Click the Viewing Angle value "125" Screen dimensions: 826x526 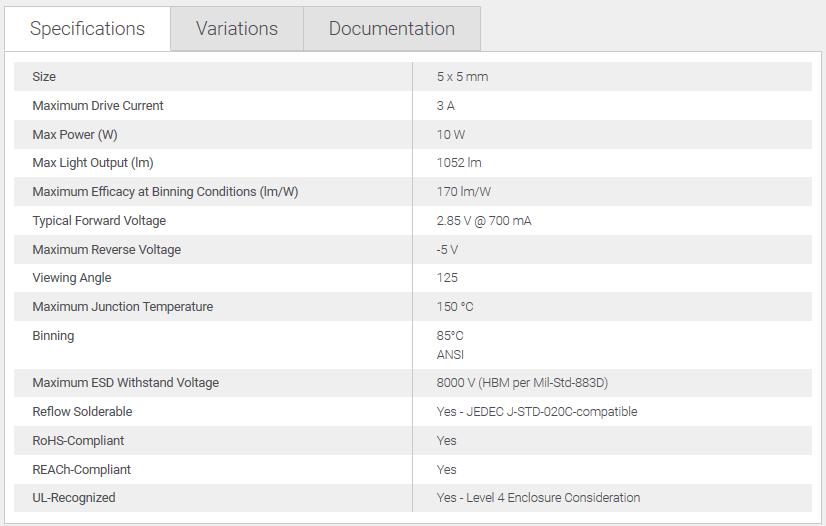(447, 278)
